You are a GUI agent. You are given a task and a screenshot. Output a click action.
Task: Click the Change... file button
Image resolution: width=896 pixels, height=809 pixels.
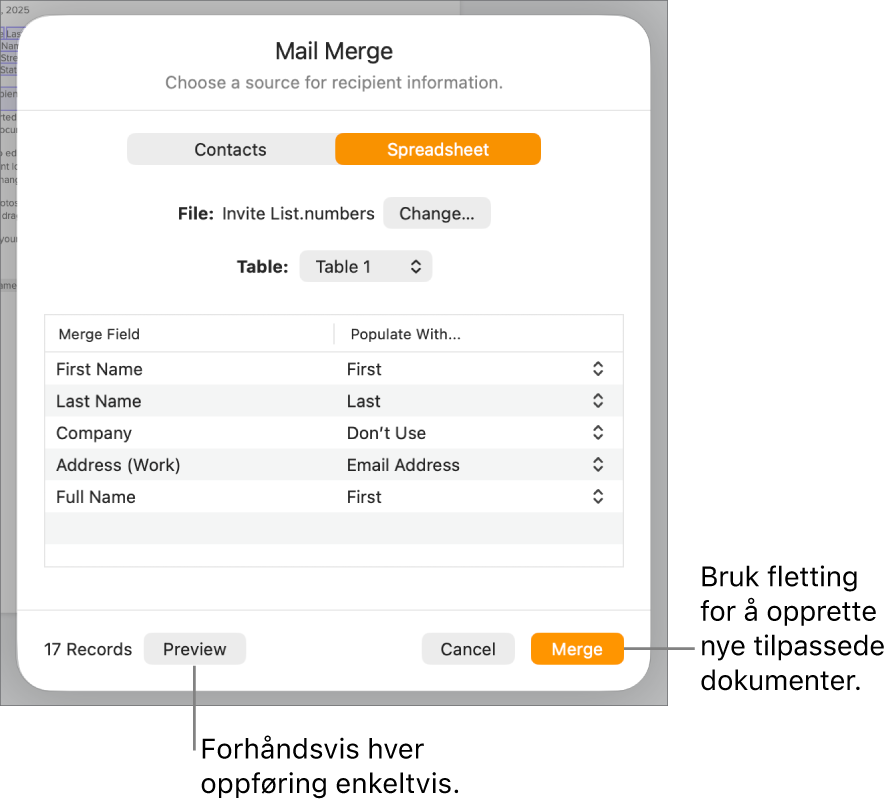(437, 214)
